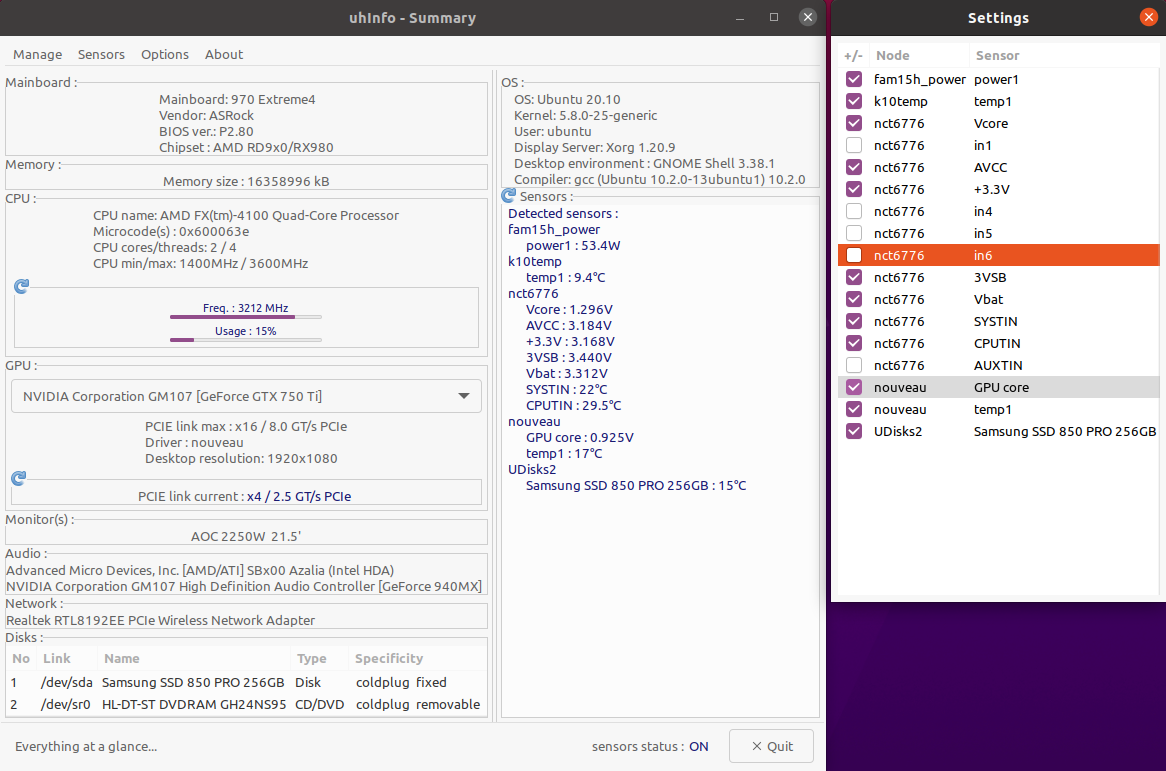This screenshot has height=771, width=1166.
Task: Open the Options menu
Action: 165,54
